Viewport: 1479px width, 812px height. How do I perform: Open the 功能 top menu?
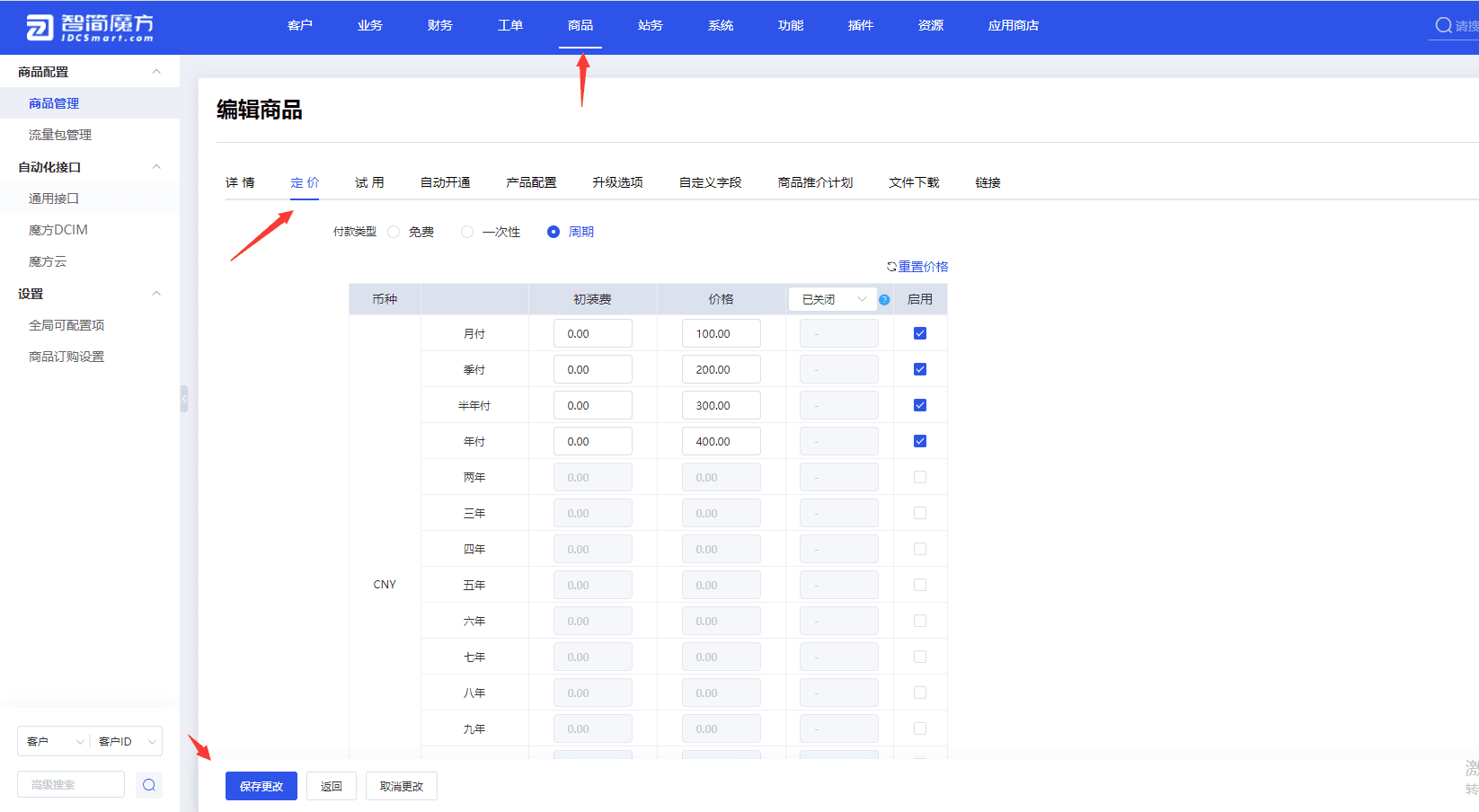coord(791,25)
